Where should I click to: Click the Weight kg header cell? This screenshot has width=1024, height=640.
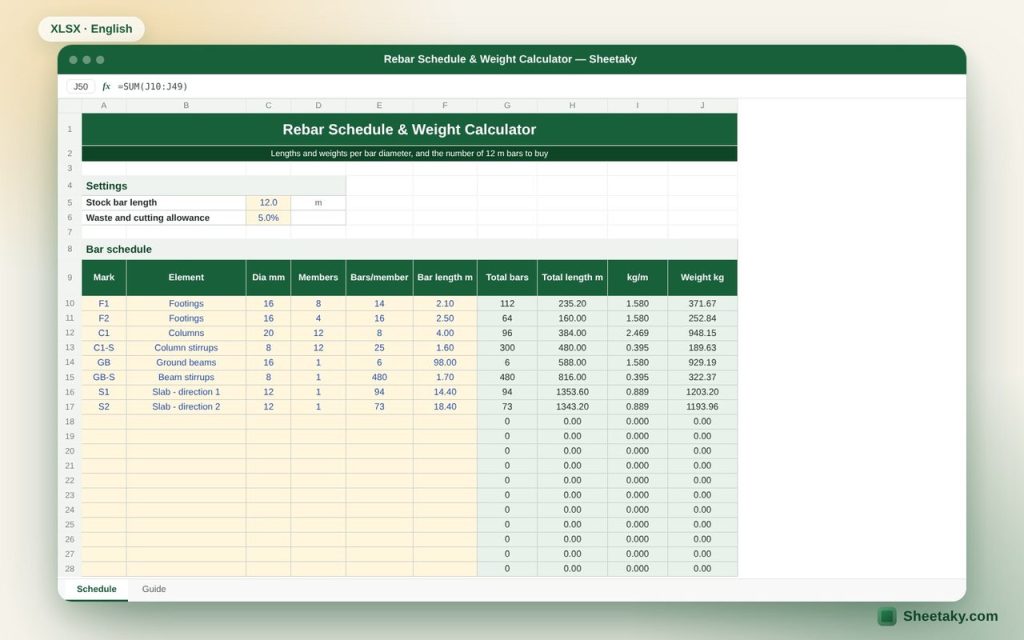pyautogui.click(x=703, y=278)
